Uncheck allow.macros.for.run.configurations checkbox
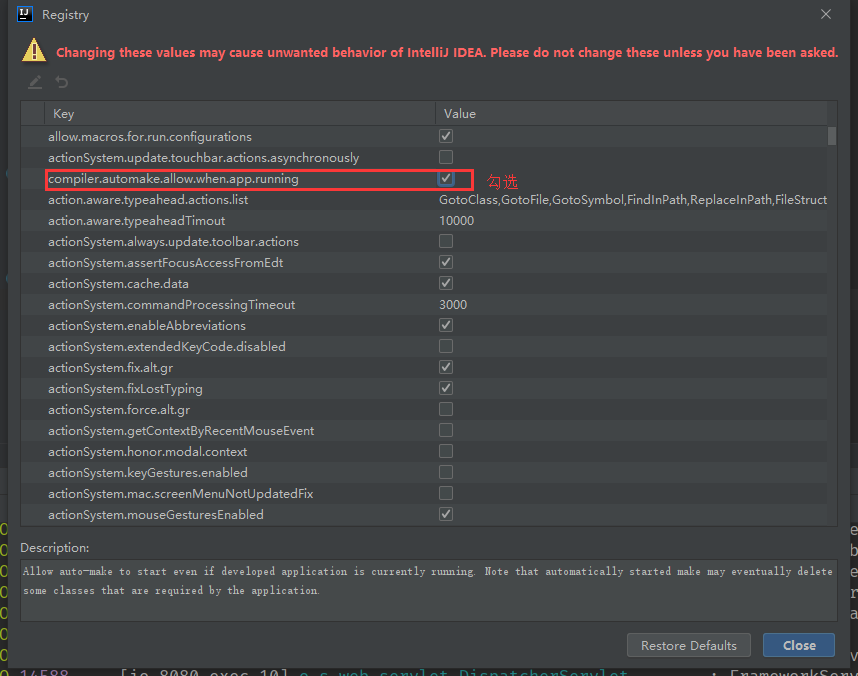This screenshot has width=858, height=676. (x=446, y=136)
